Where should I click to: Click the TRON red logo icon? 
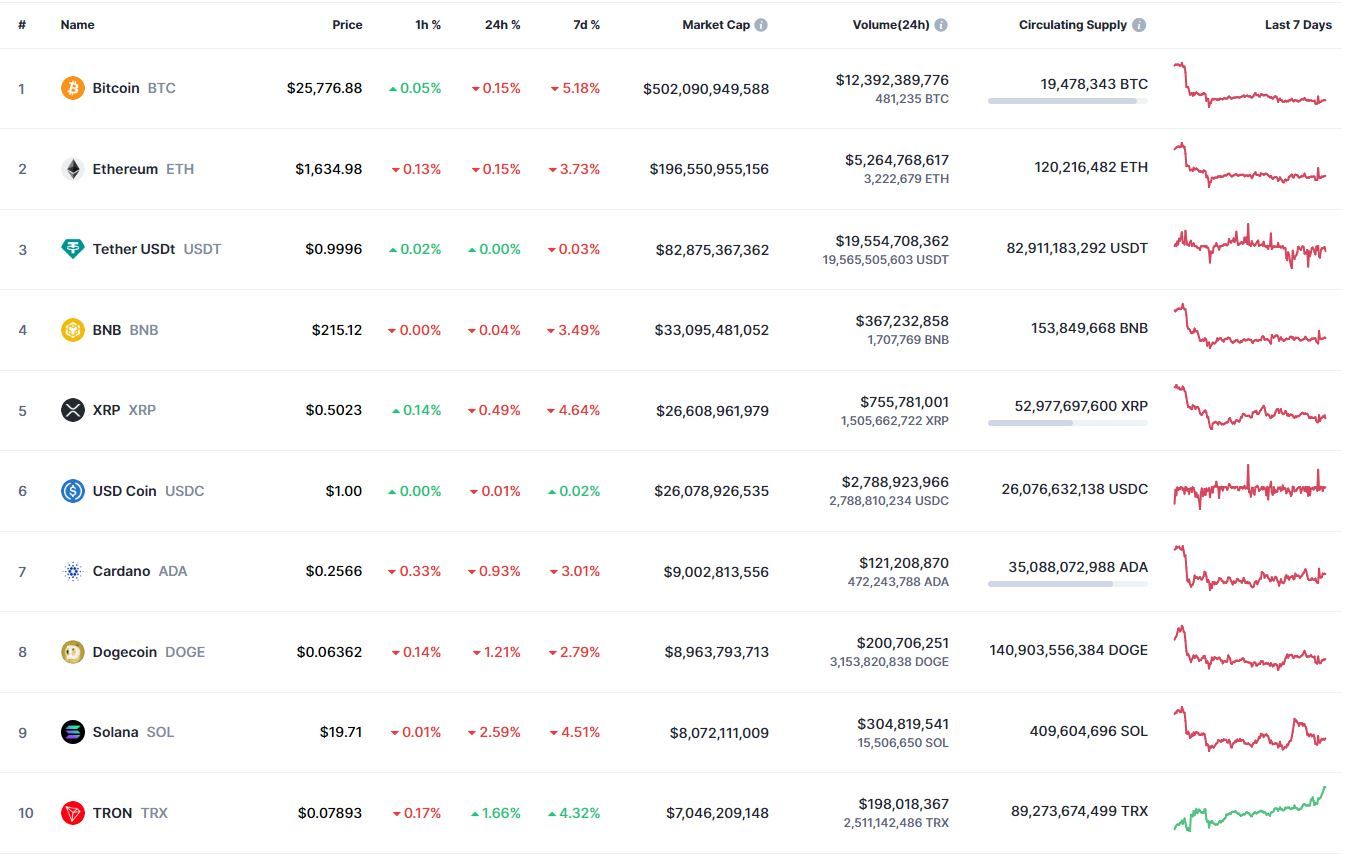pyautogui.click(x=73, y=813)
